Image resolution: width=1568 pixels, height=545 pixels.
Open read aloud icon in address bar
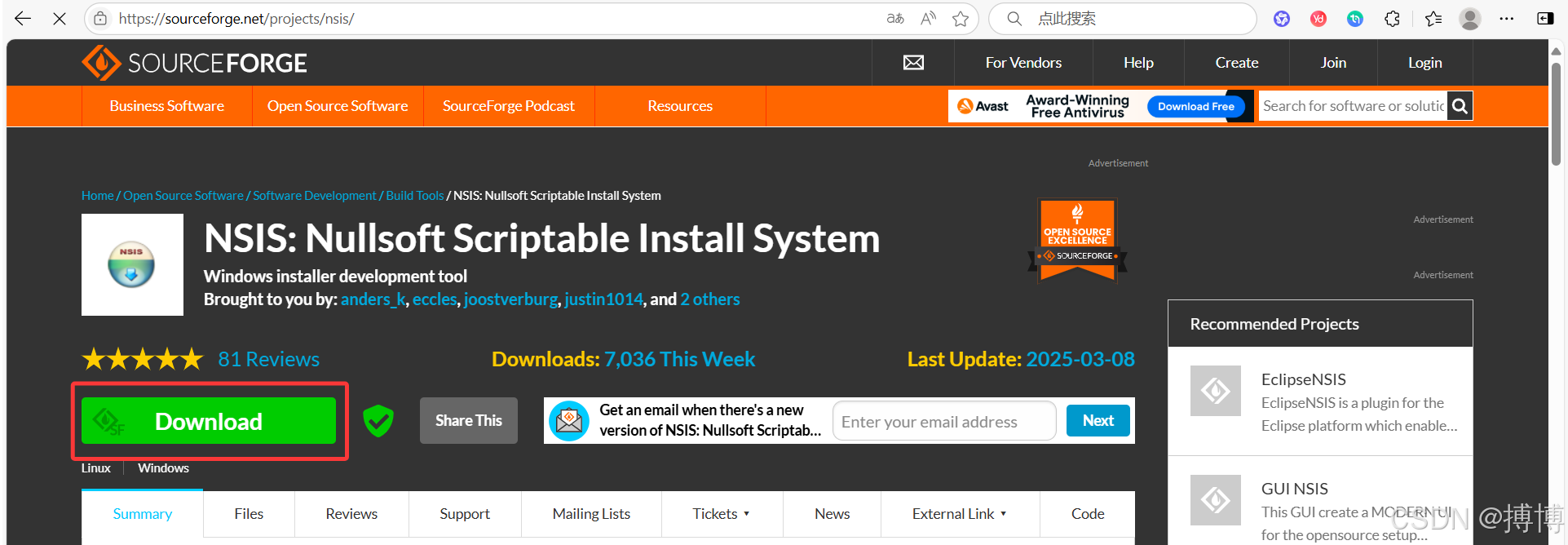(x=928, y=18)
